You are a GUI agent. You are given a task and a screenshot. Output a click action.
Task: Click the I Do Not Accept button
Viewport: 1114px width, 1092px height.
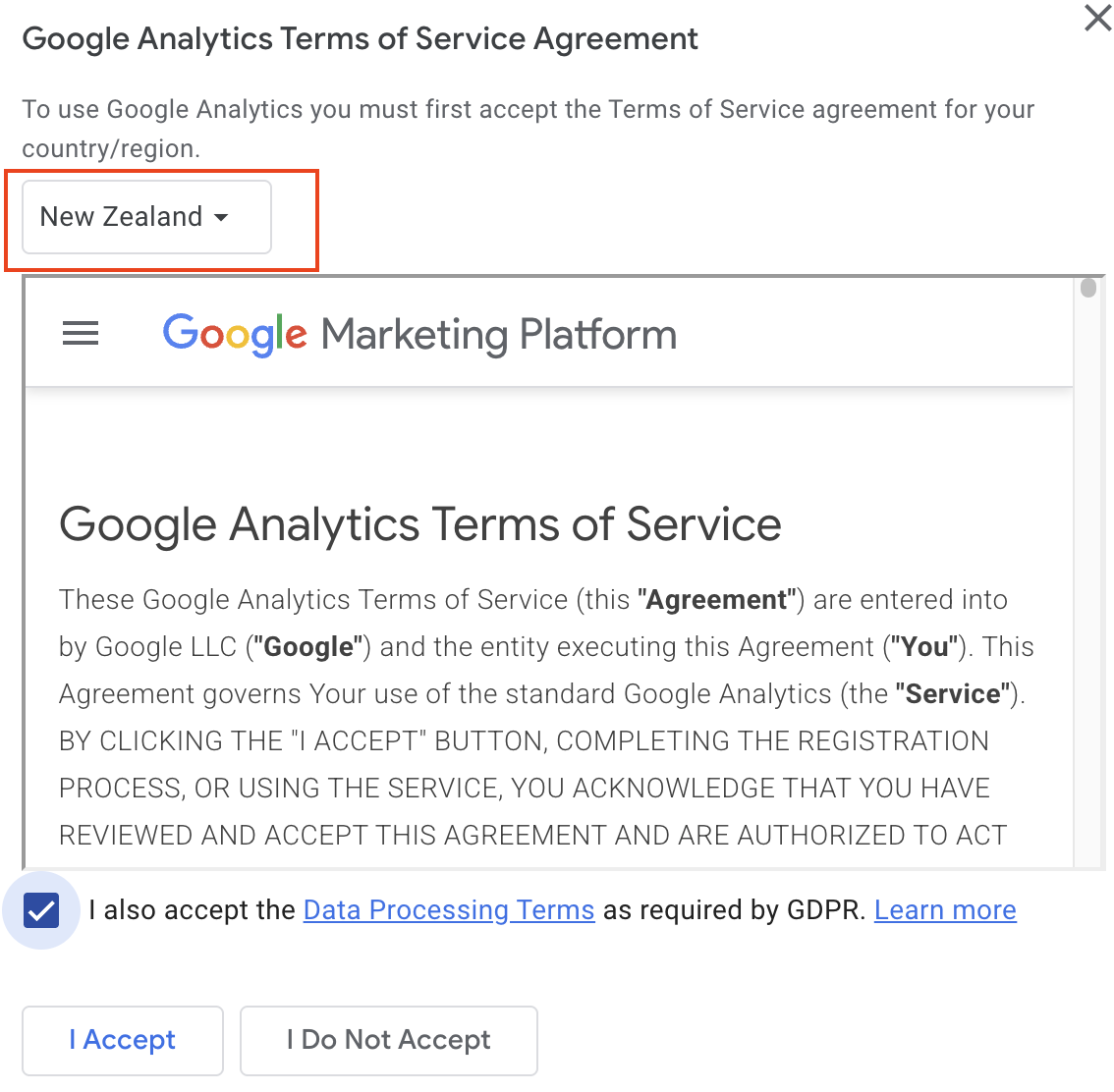click(389, 1040)
